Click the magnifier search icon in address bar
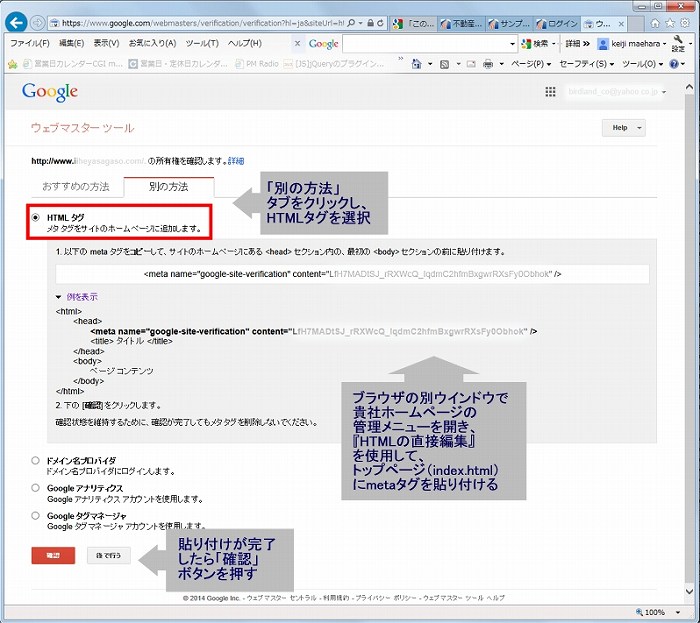 click(351, 23)
